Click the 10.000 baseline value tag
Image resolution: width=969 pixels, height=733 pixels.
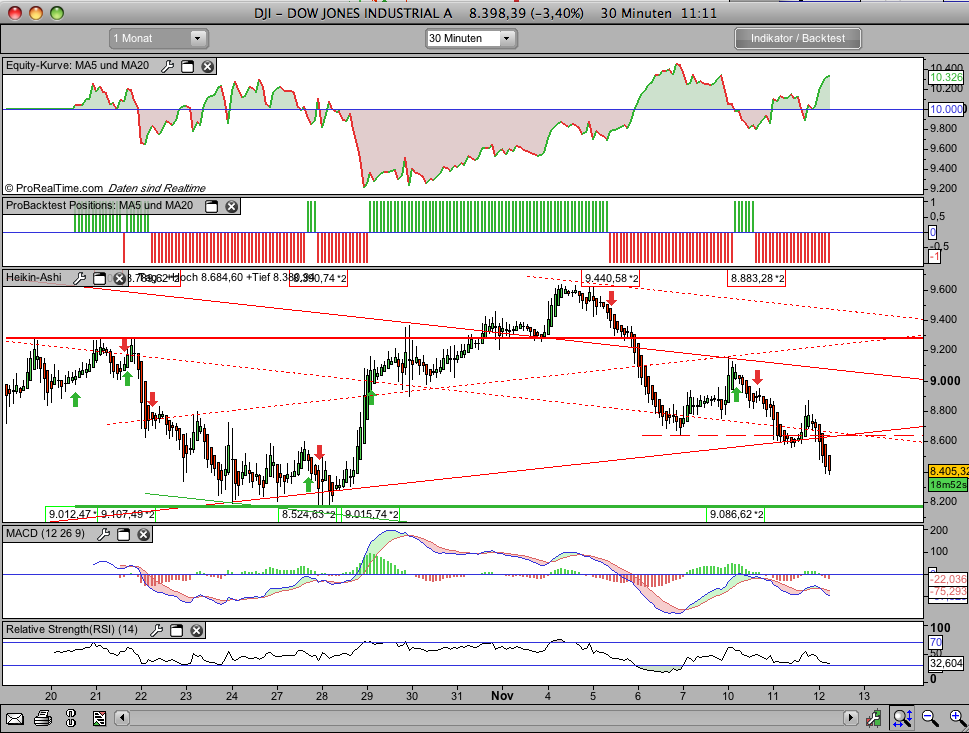coord(946,109)
